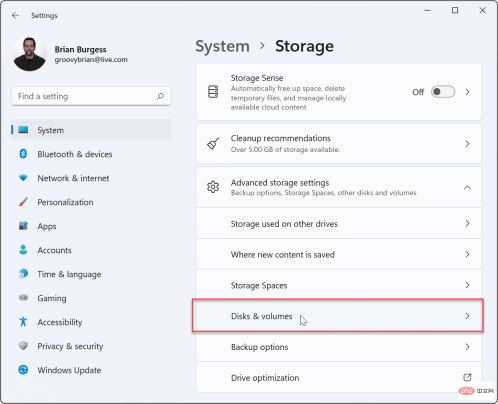Click chevron for Where new content is saved
The height and width of the screenshot is (404, 498).
[467, 254]
